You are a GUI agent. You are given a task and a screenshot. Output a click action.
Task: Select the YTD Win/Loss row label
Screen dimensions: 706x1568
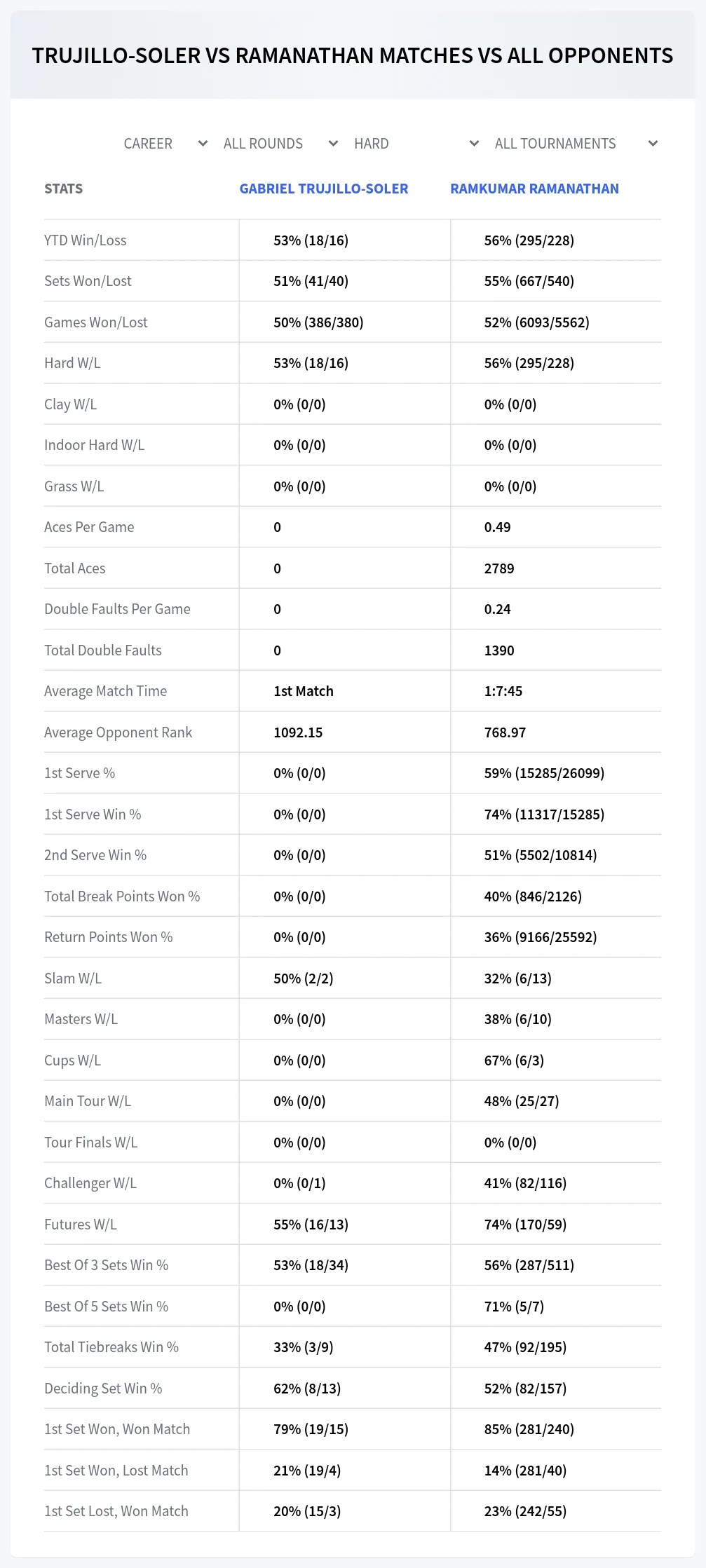pyautogui.click(x=86, y=240)
